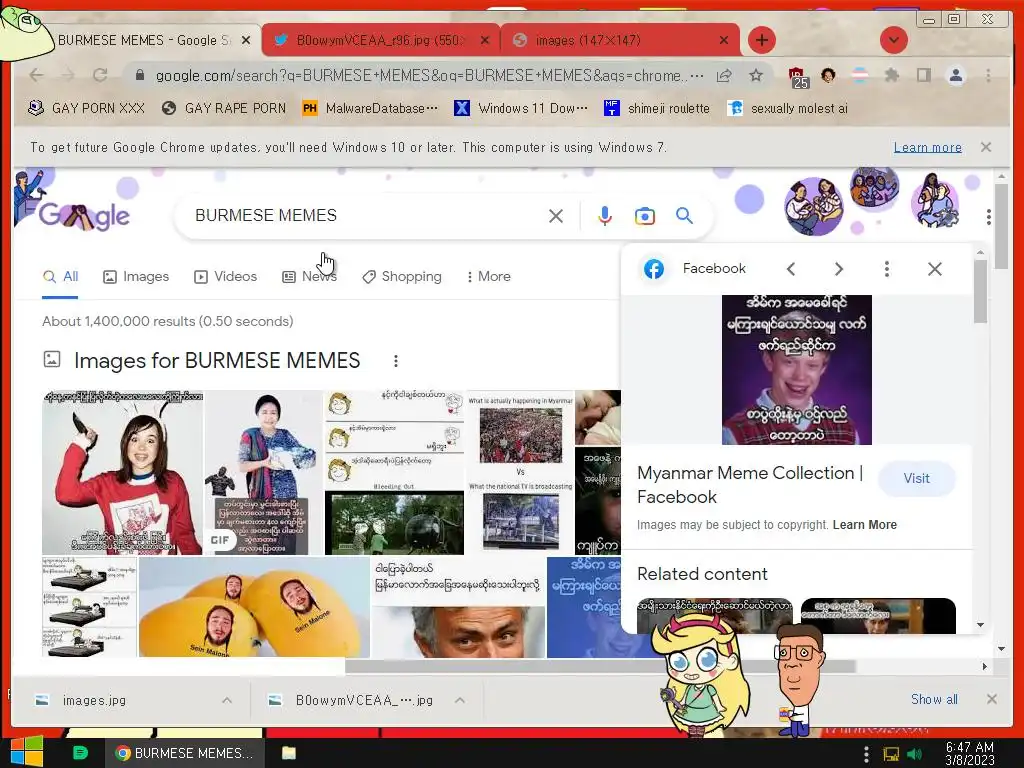Screen dimensions: 1024x768
Task: Click the page horizontal scrollbar
Action: click(x=600, y=666)
